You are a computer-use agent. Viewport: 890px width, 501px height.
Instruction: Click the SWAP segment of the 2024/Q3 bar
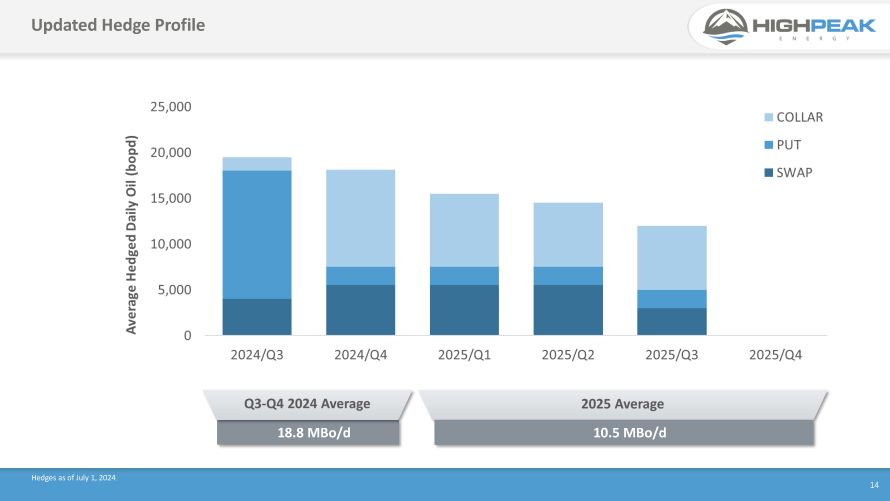pos(257,317)
